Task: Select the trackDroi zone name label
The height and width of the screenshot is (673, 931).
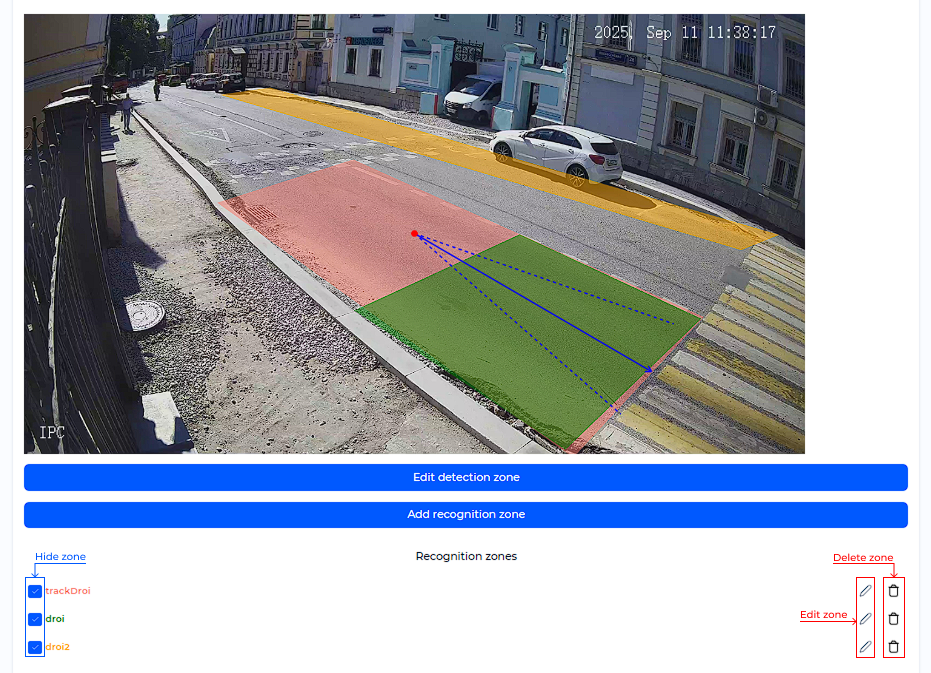Action: (x=68, y=591)
